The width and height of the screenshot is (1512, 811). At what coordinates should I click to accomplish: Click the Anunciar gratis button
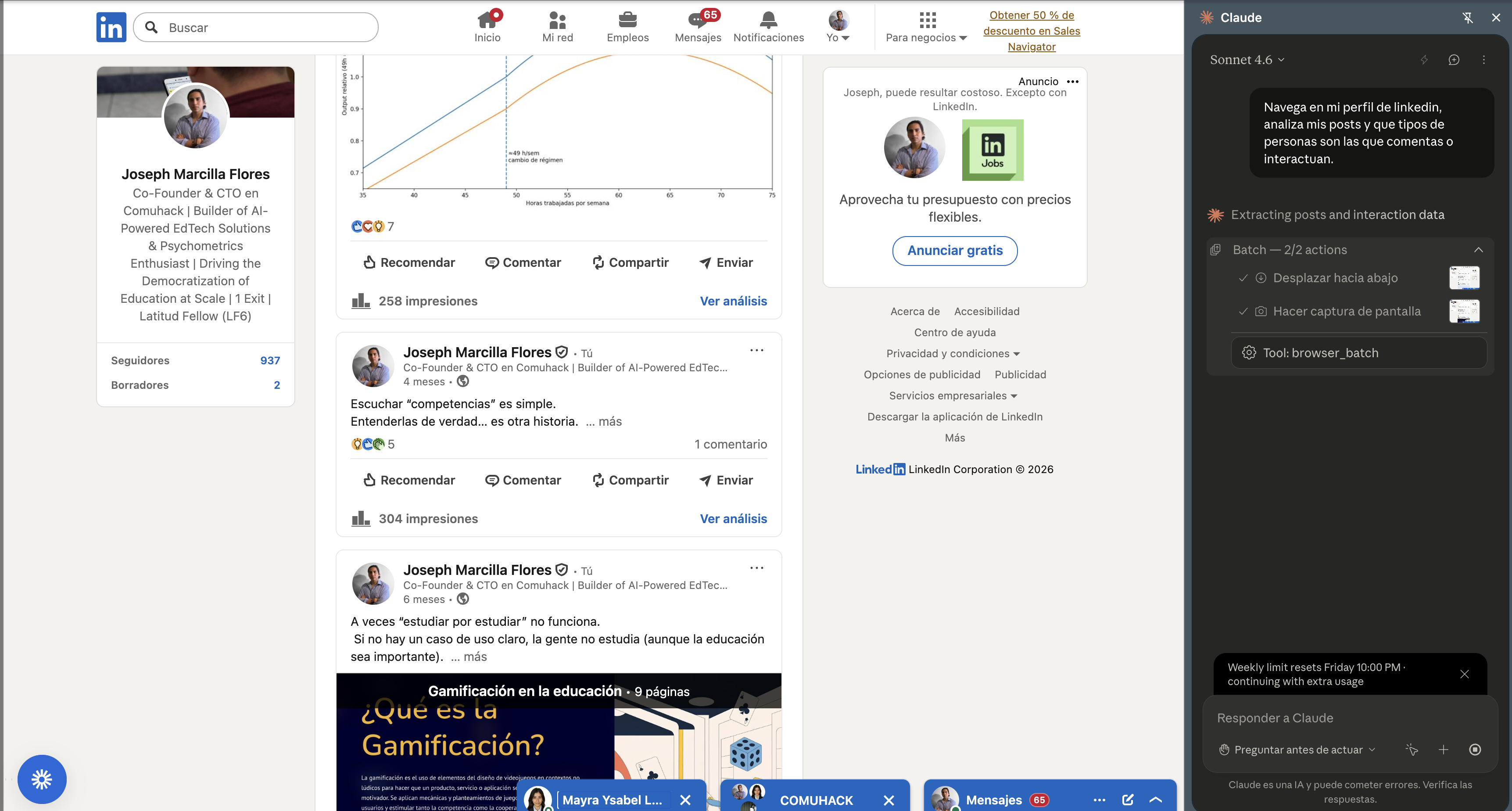coord(954,251)
